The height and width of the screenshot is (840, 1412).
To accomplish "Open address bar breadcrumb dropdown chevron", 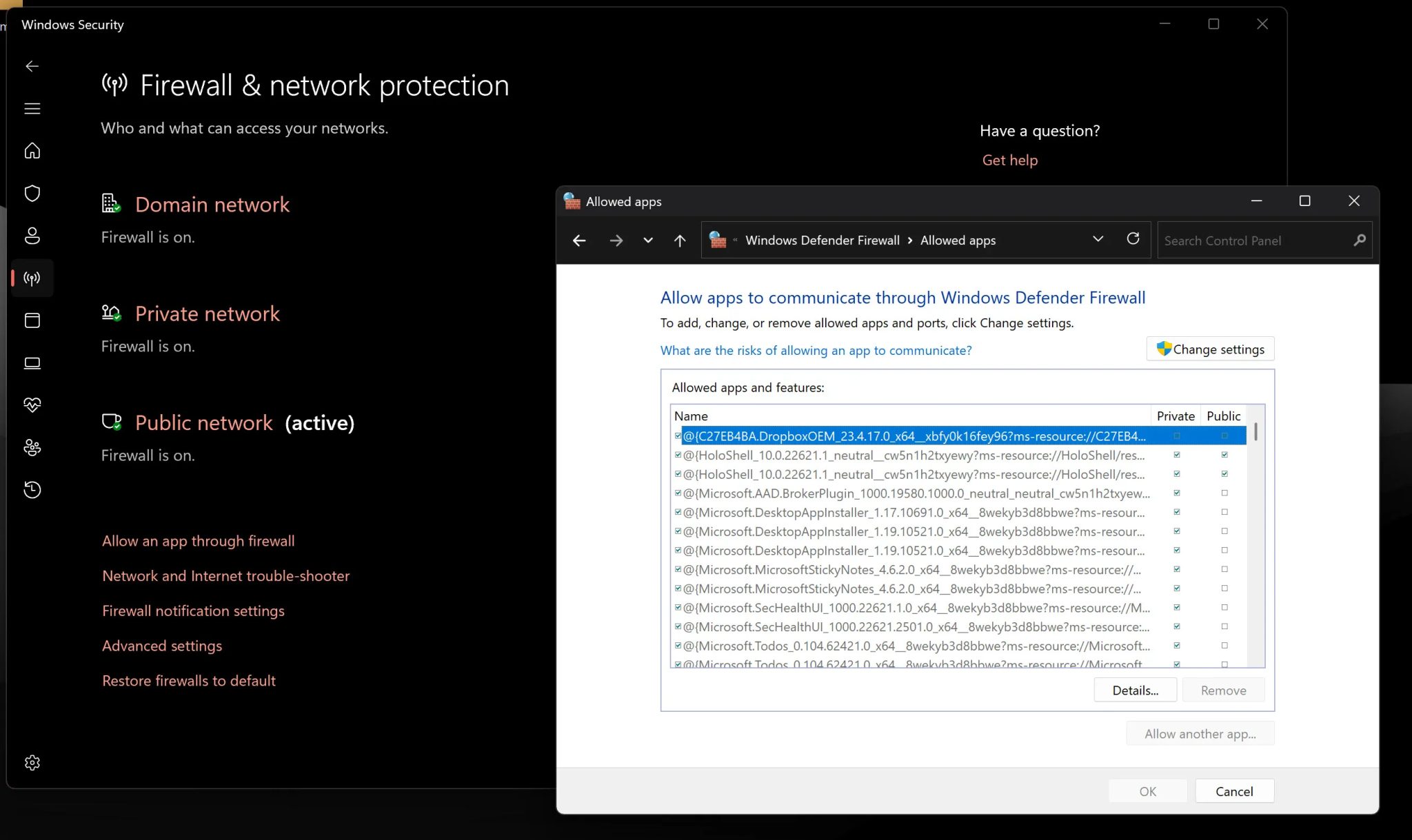I will (1098, 239).
